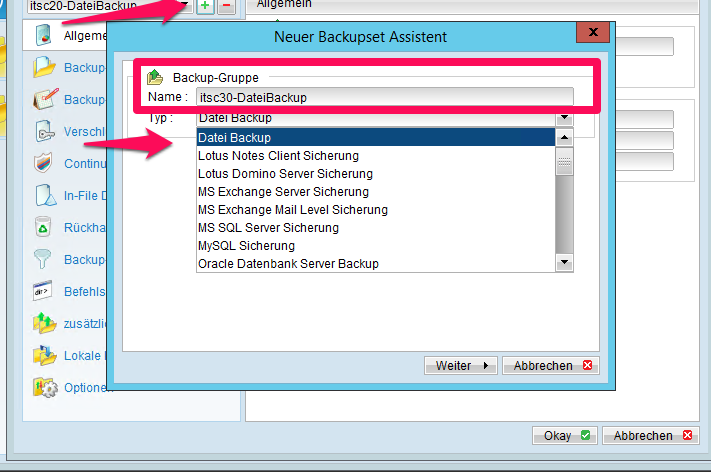Image resolution: width=711 pixels, height=472 pixels.
Task: Open the Allgemein settings icon in sidebar
Action: (44, 35)
